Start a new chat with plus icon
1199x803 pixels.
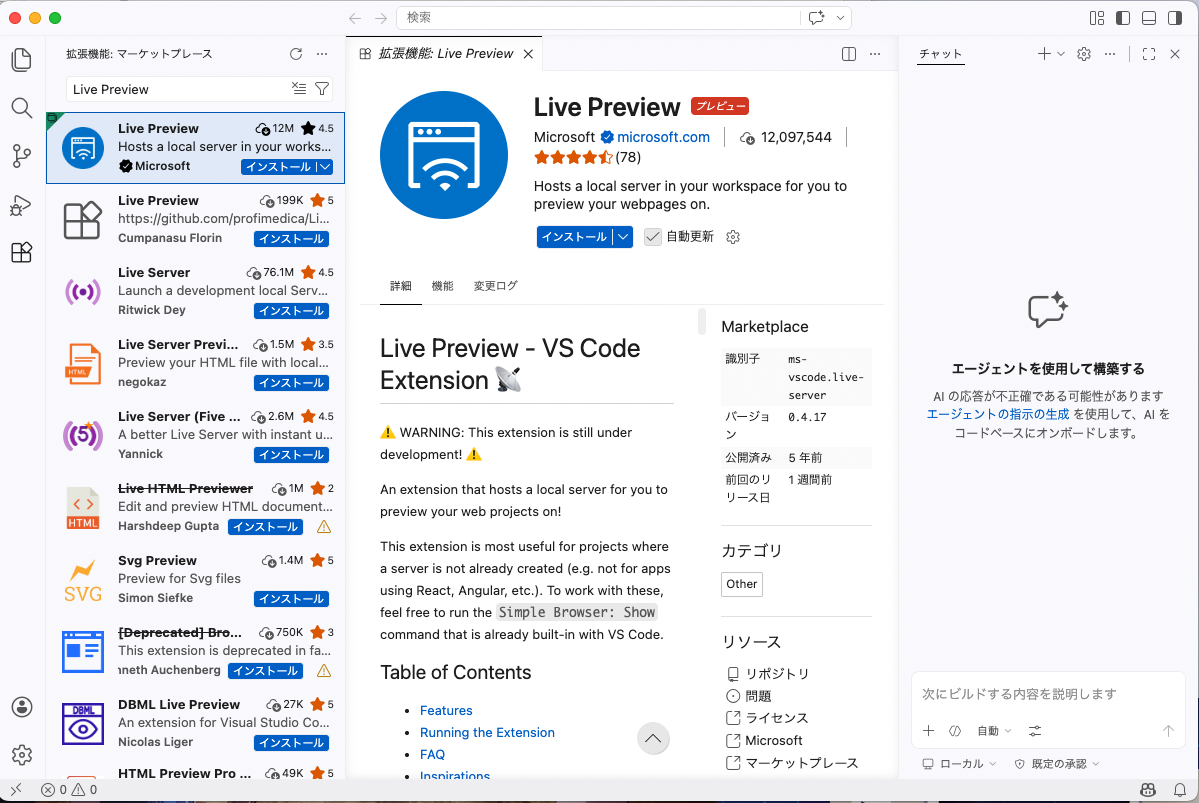(x=1044, y=54)
